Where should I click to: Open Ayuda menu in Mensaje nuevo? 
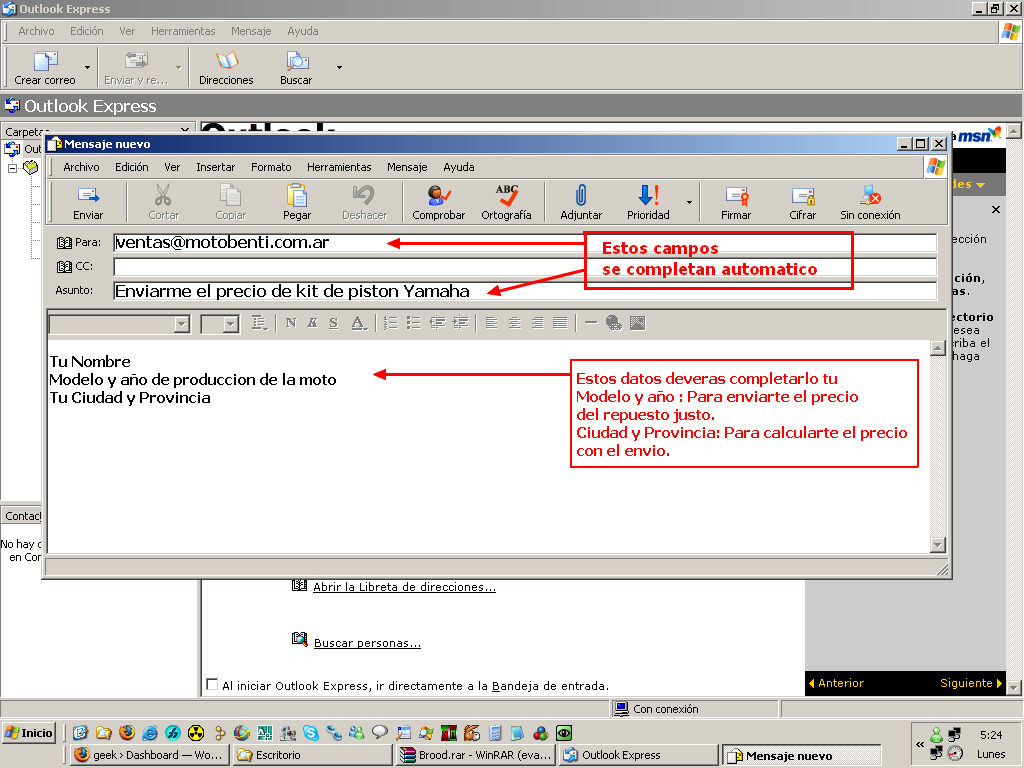coord(458,167)
